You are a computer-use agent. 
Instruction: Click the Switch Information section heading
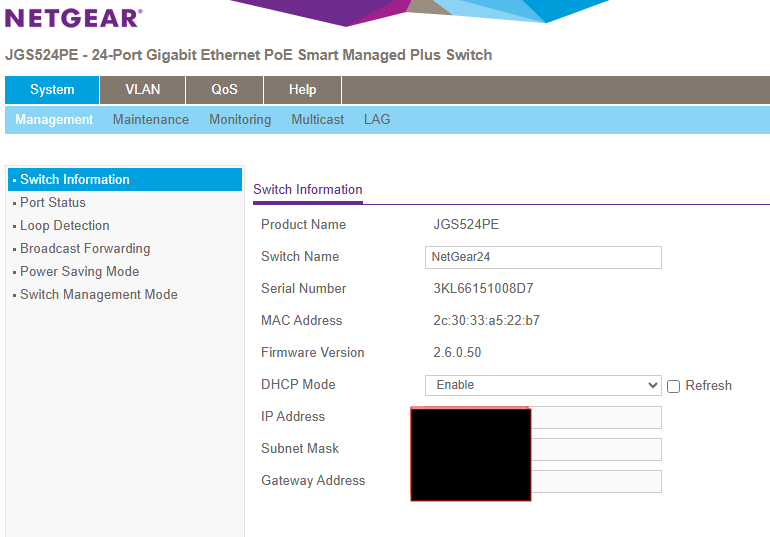coord(308,190)
